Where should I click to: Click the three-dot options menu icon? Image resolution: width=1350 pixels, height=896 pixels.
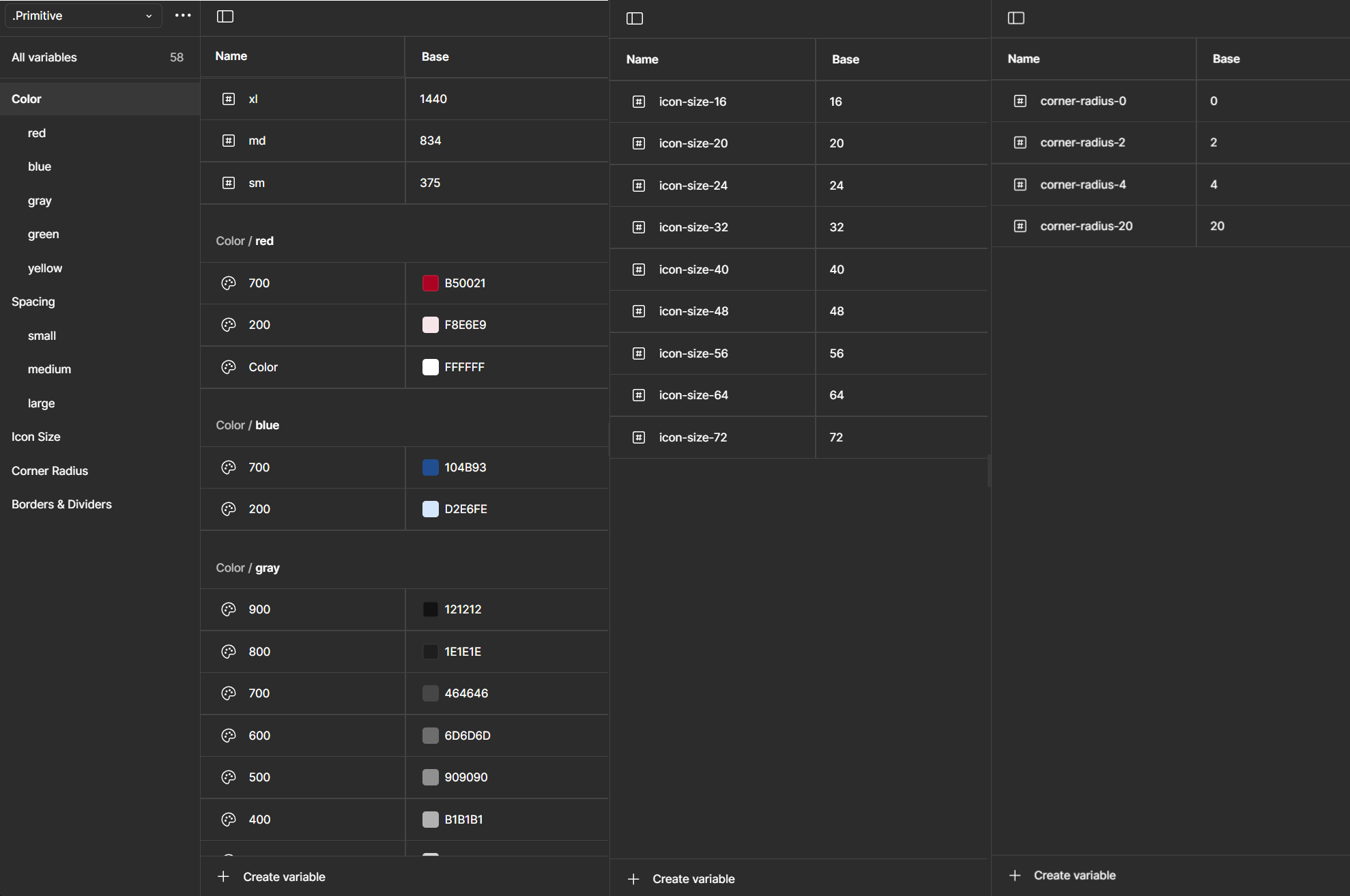point(183,16)
